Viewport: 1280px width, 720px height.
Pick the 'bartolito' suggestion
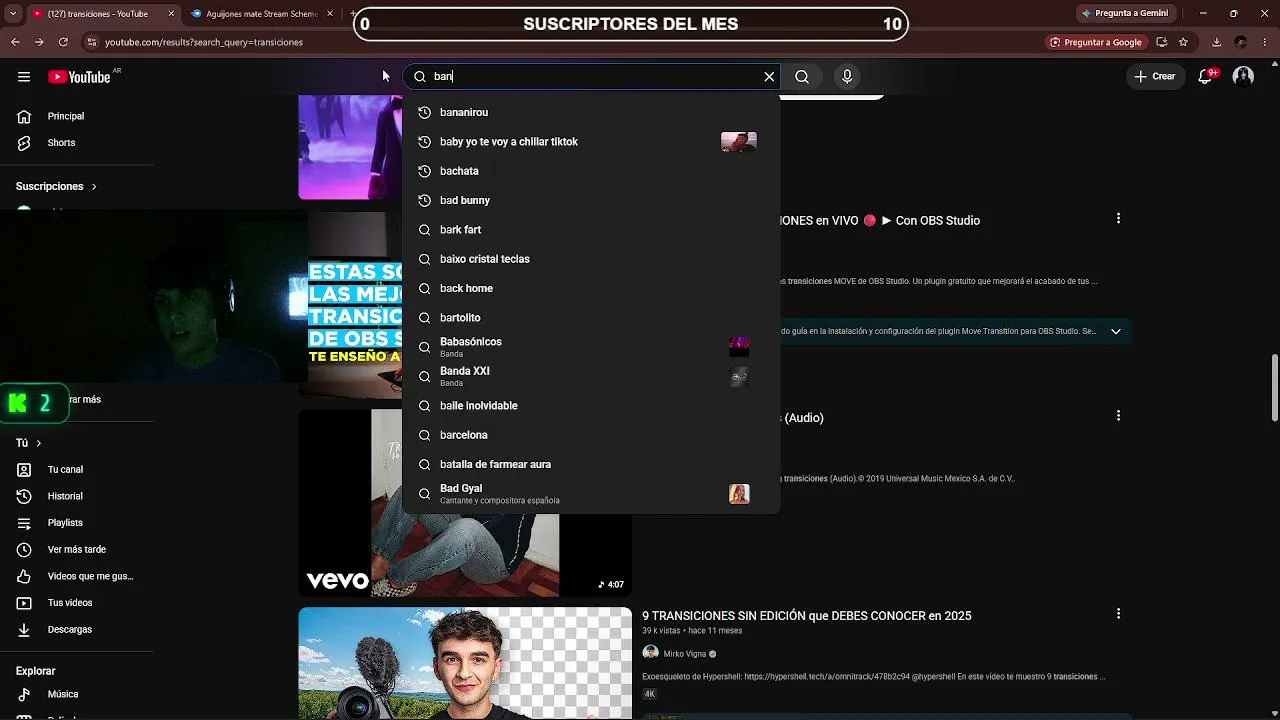coord(591,318)
